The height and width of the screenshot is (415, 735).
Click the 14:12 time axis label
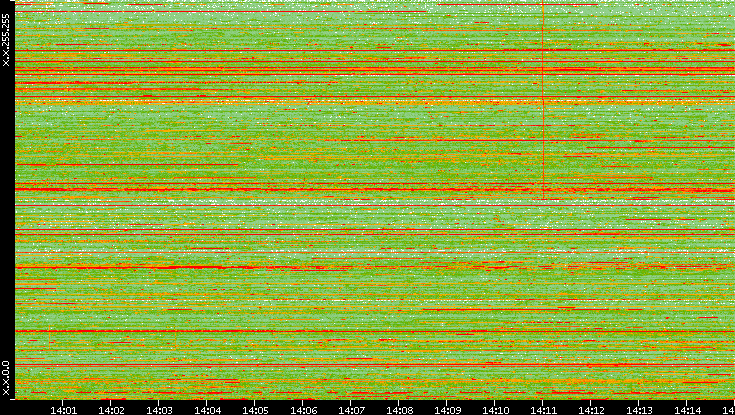591,408
